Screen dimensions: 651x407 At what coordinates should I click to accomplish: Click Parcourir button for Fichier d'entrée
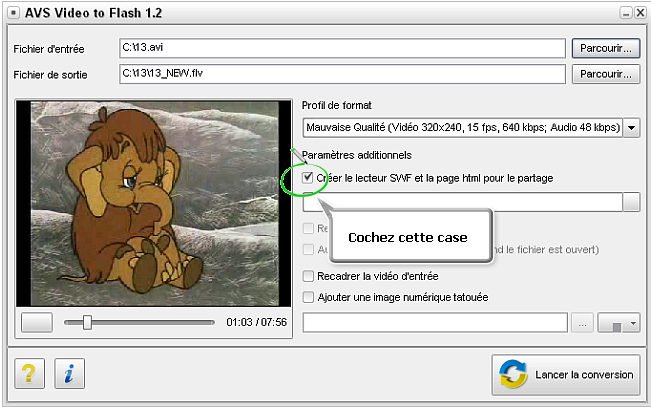[x=606, y=49]
